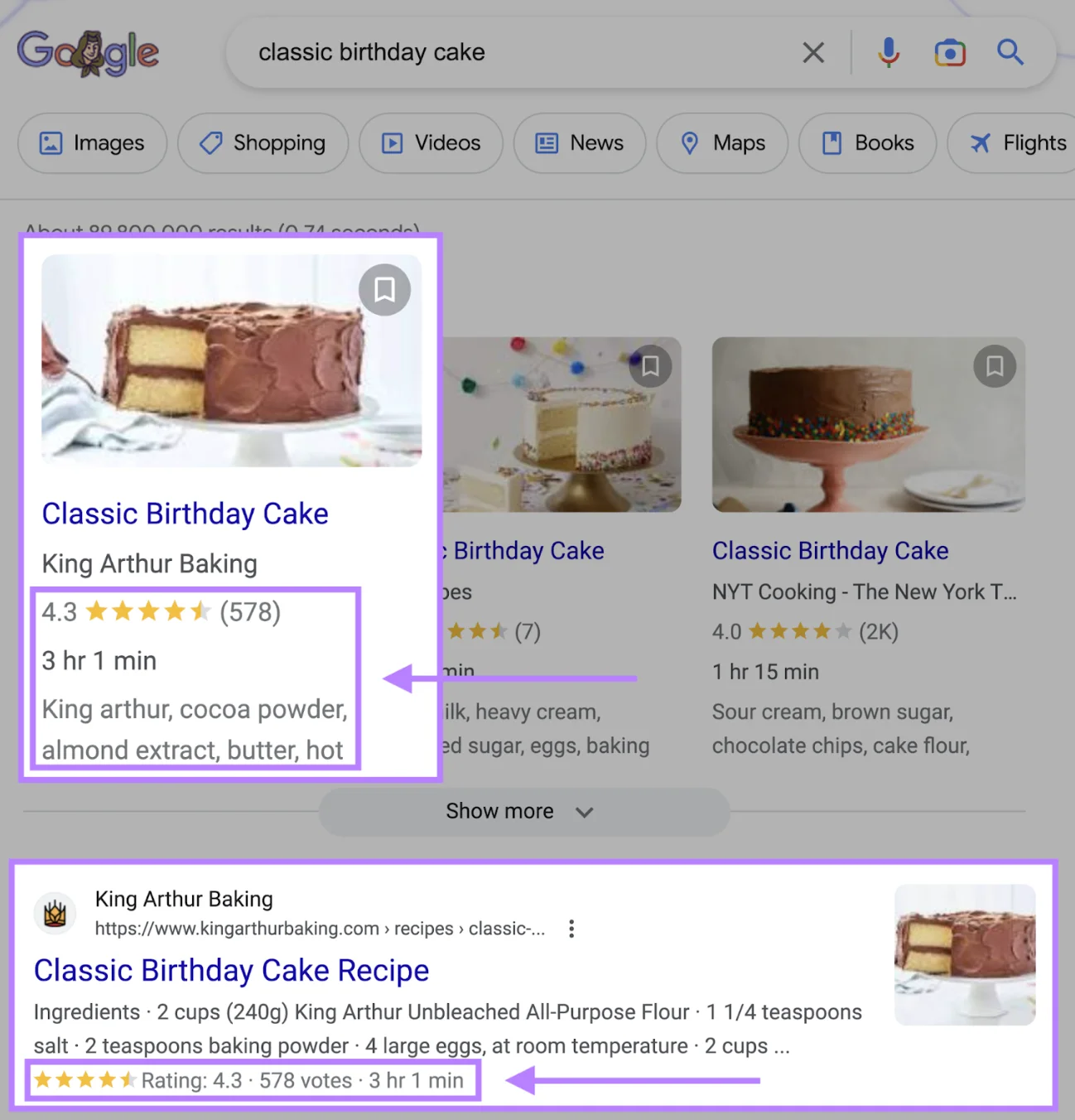
Task: Visit the NYT Cooking Classic Birthday Cake result
Action: (830, 550)
